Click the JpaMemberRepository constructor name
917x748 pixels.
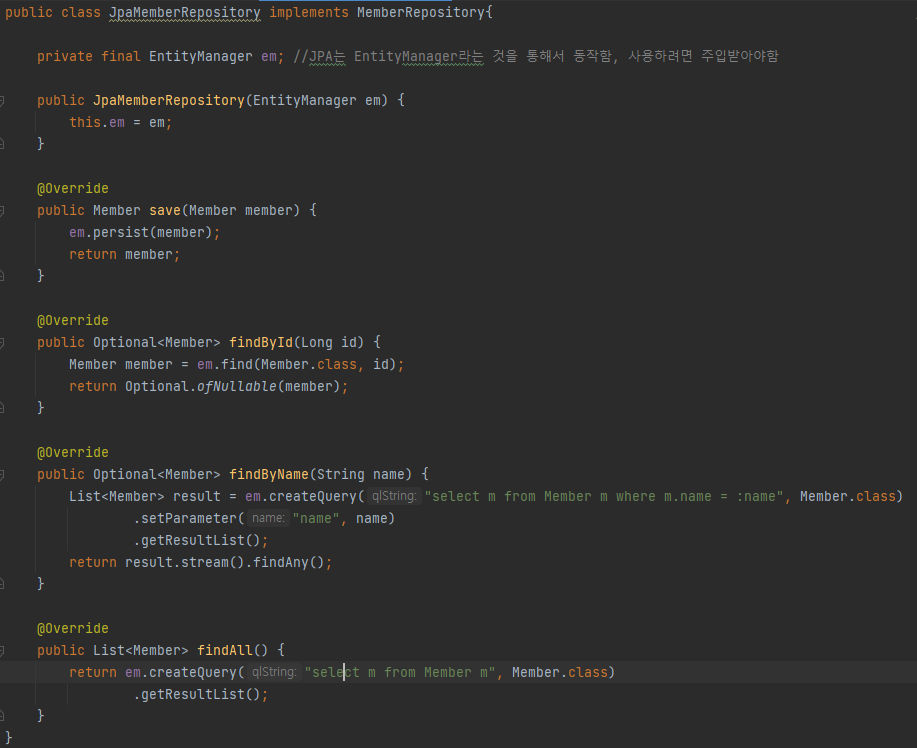tap(169, 101)
